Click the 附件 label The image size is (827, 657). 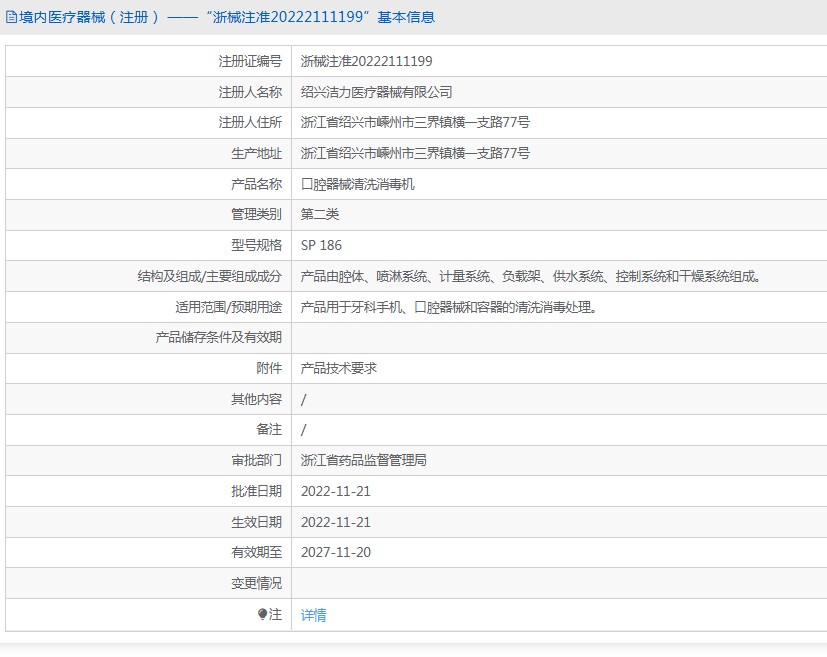click(269, 368)
